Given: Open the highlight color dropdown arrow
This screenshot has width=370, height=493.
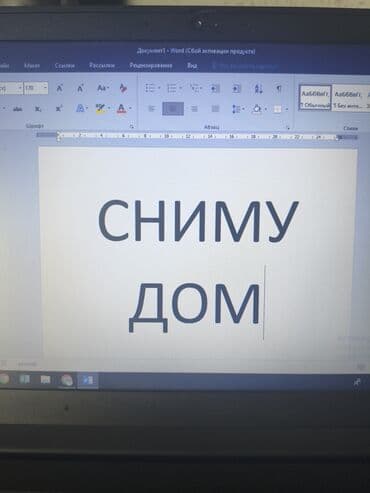Looking at the screenshot, I should click(x=109, y=108).
